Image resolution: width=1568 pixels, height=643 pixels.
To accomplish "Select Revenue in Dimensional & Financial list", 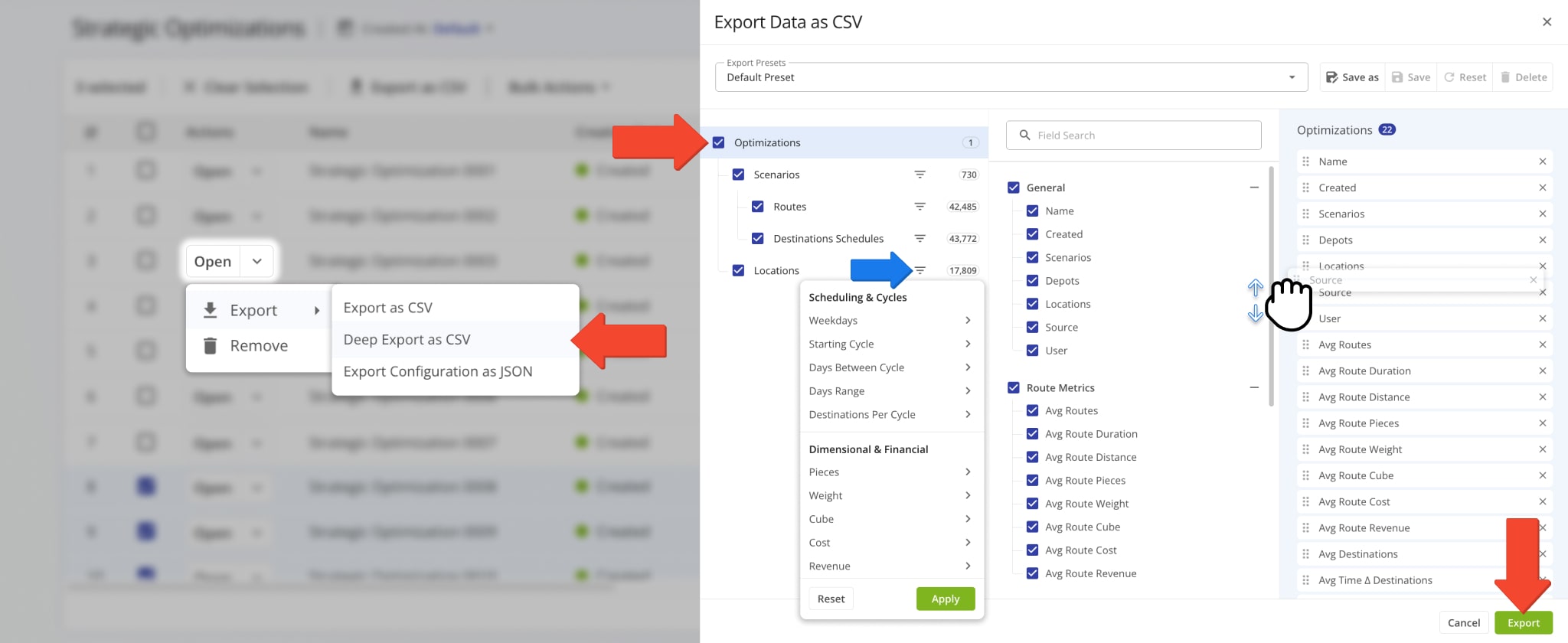I will point(890,566).
